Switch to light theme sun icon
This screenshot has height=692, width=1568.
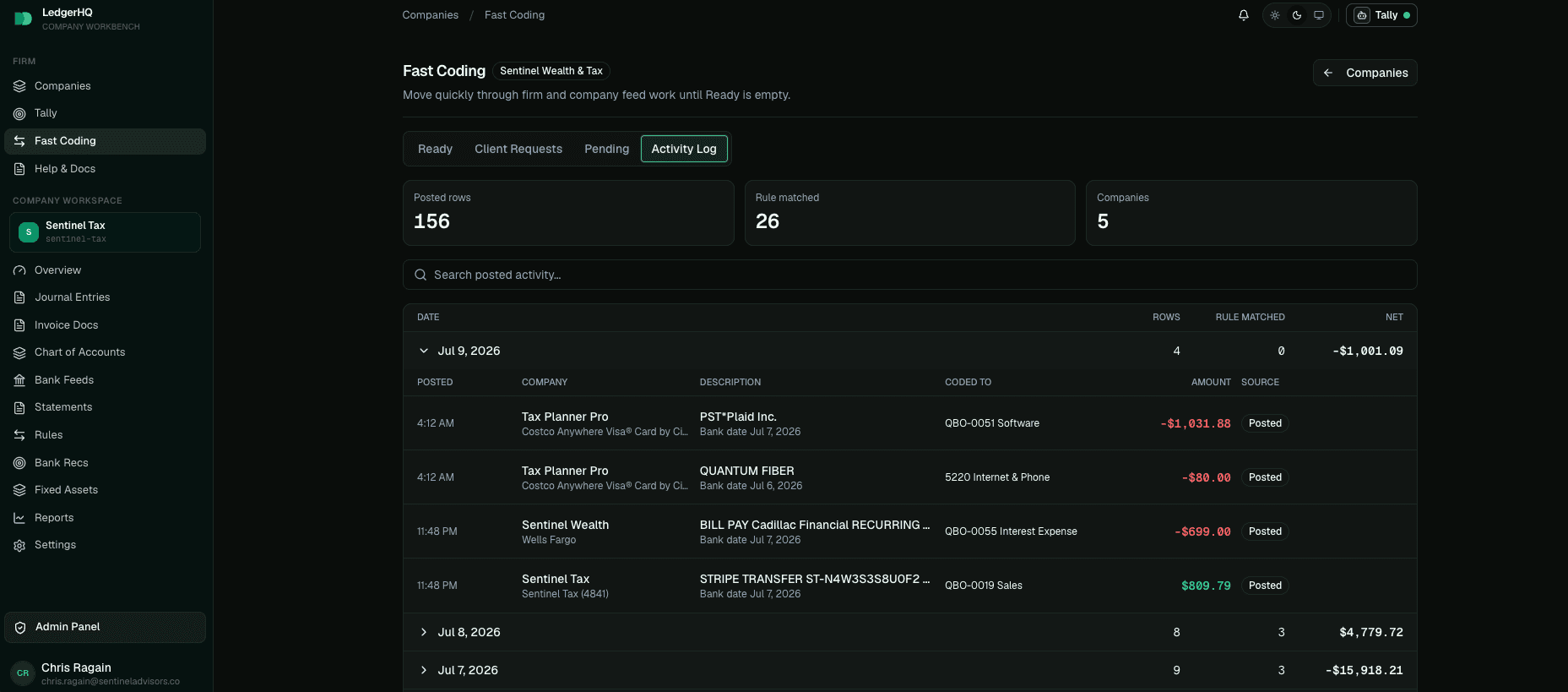(1275, 15)
